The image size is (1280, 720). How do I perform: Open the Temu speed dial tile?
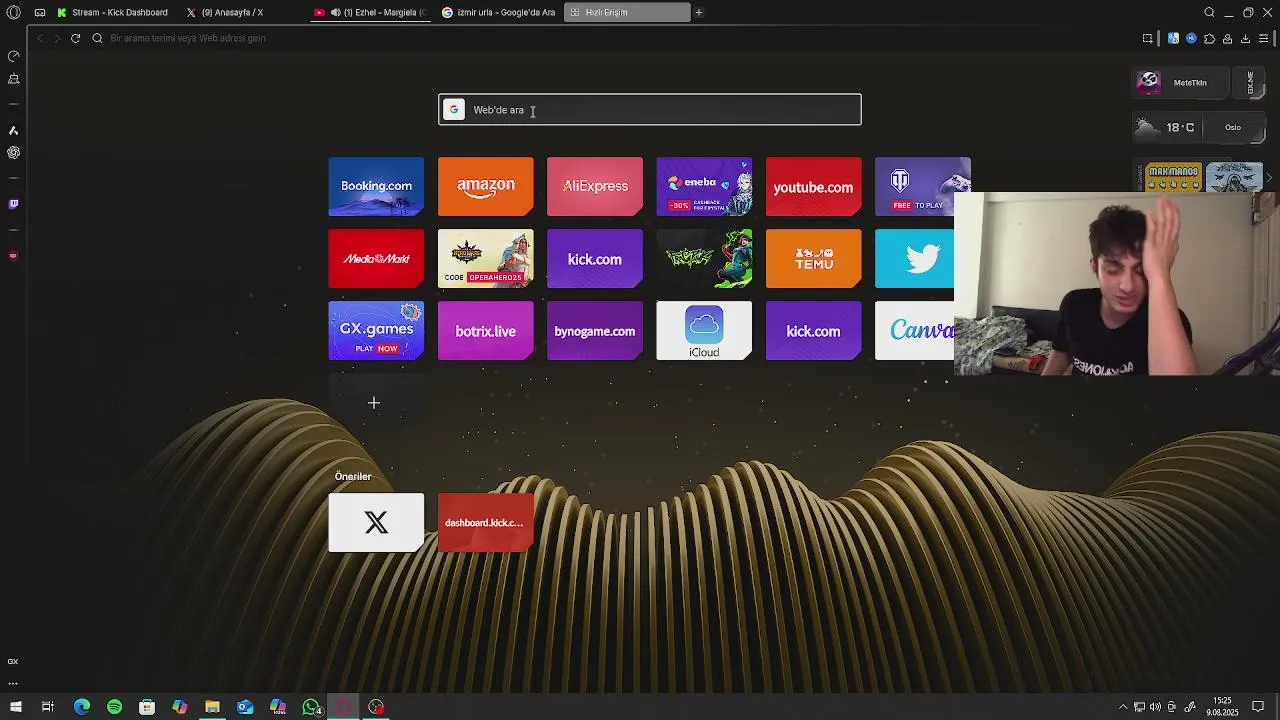point(813,258)
